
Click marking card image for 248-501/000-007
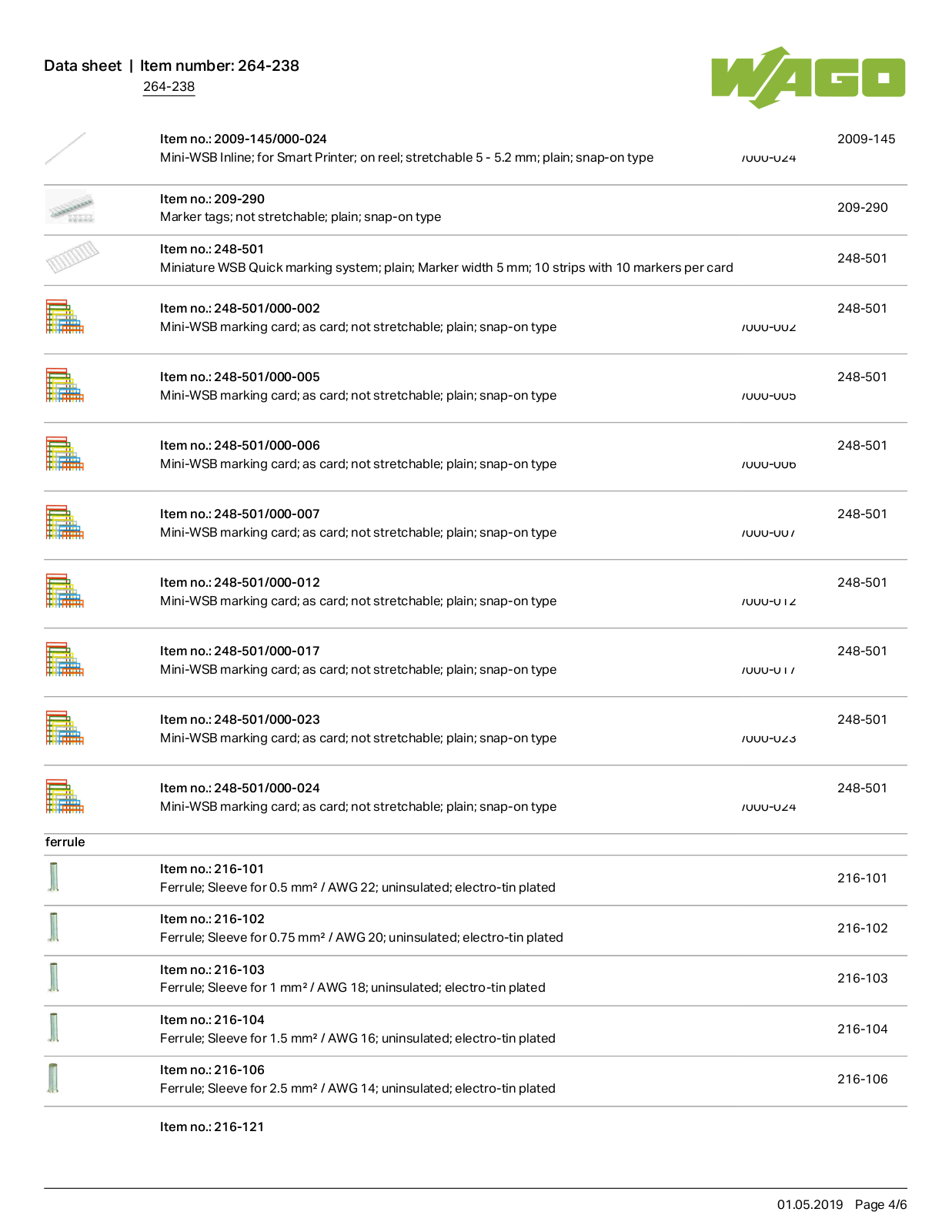(65, 522)
